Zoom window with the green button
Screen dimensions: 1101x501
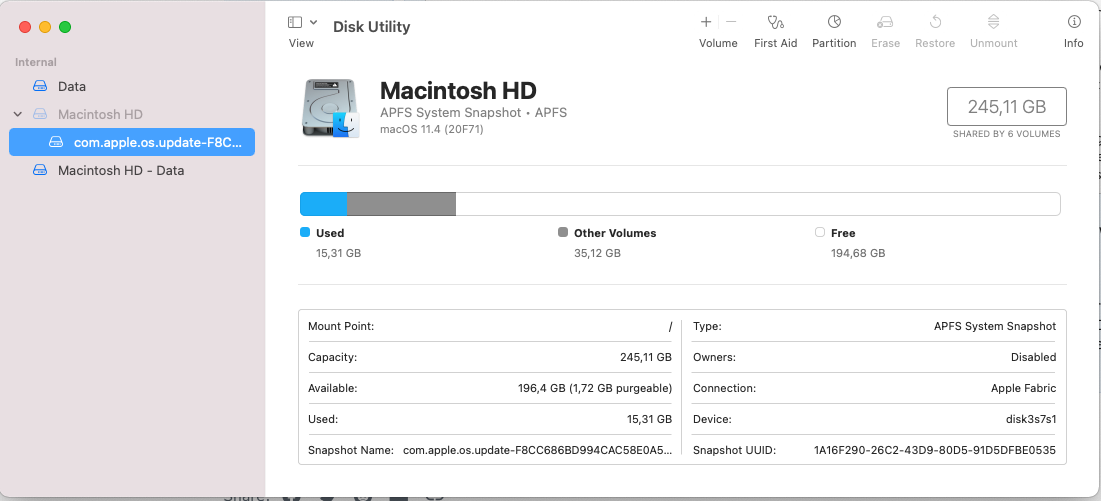coord(65,27)
